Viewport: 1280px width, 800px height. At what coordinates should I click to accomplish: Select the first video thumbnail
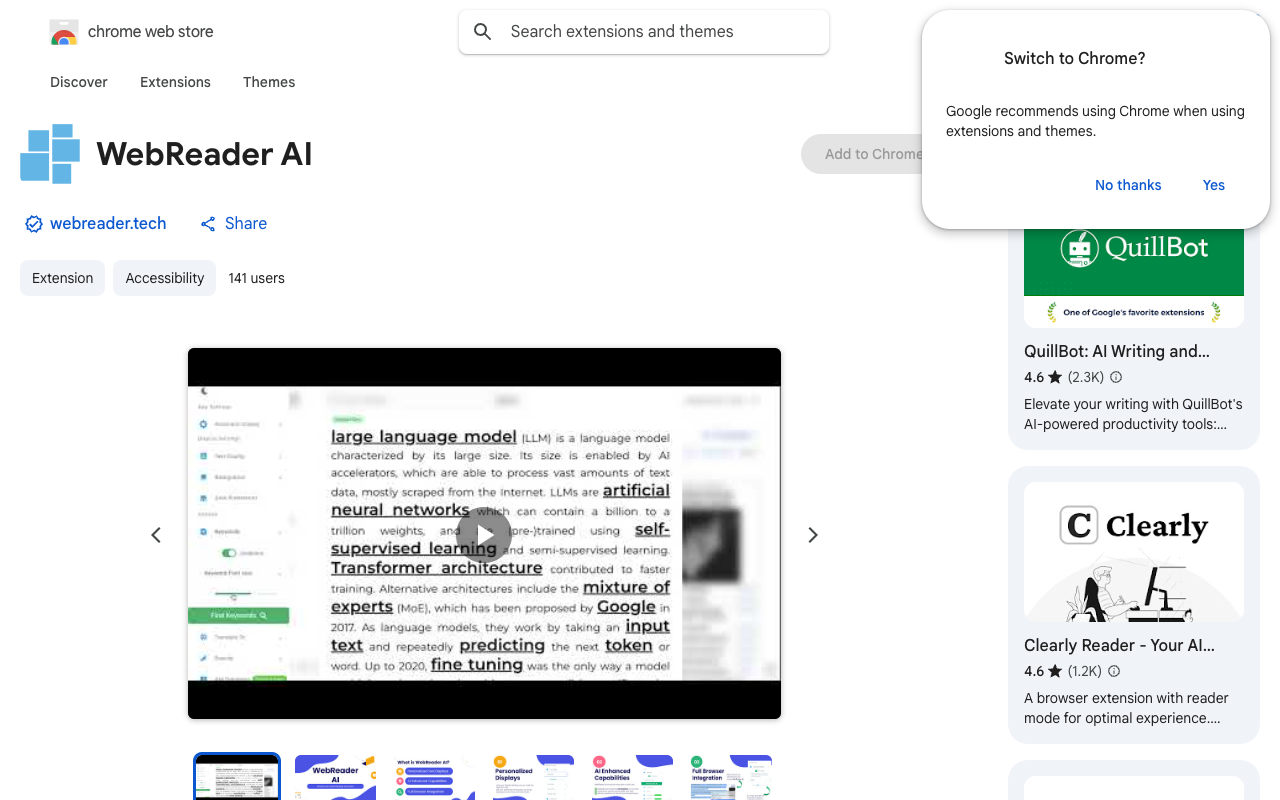pos(237,777)
